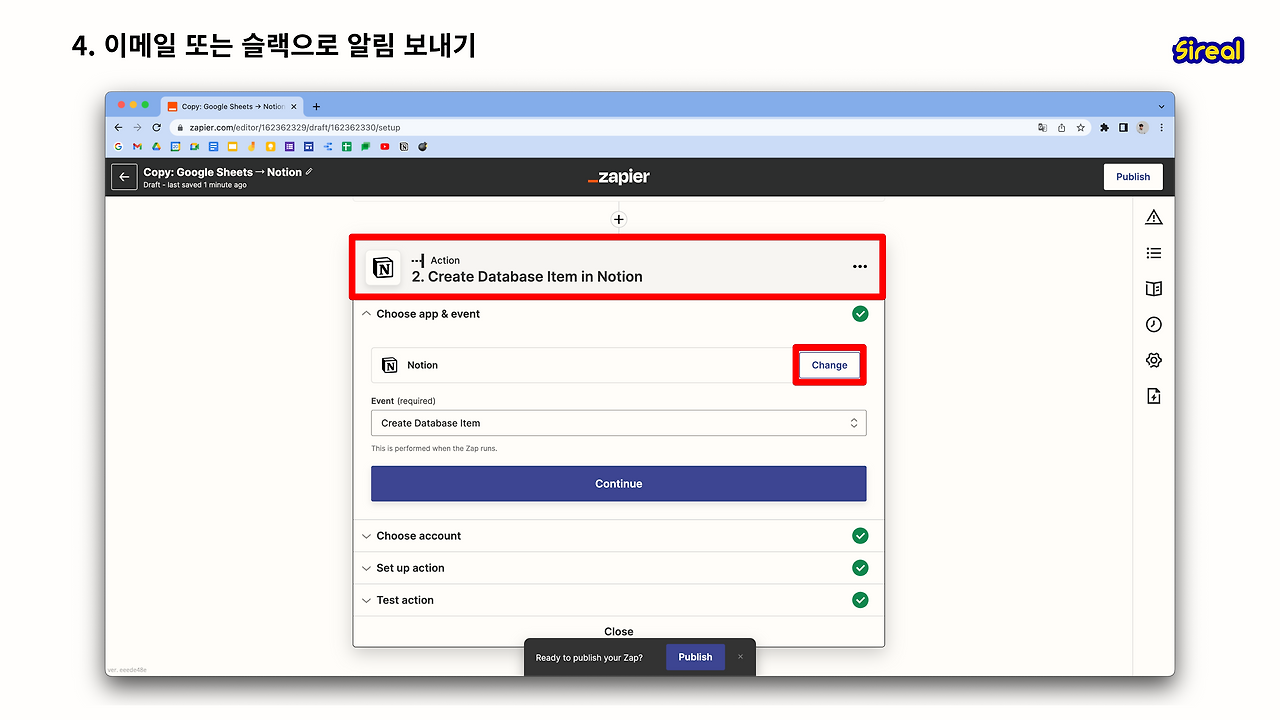1280x720 pixels.
Task: Click Publish in the bottom notification bar
Action: click(x=695, y=657)
